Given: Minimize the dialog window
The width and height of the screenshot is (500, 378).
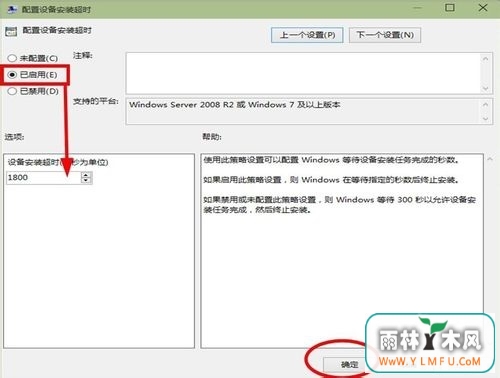Looking at the screenshot, I should point(417,7).
